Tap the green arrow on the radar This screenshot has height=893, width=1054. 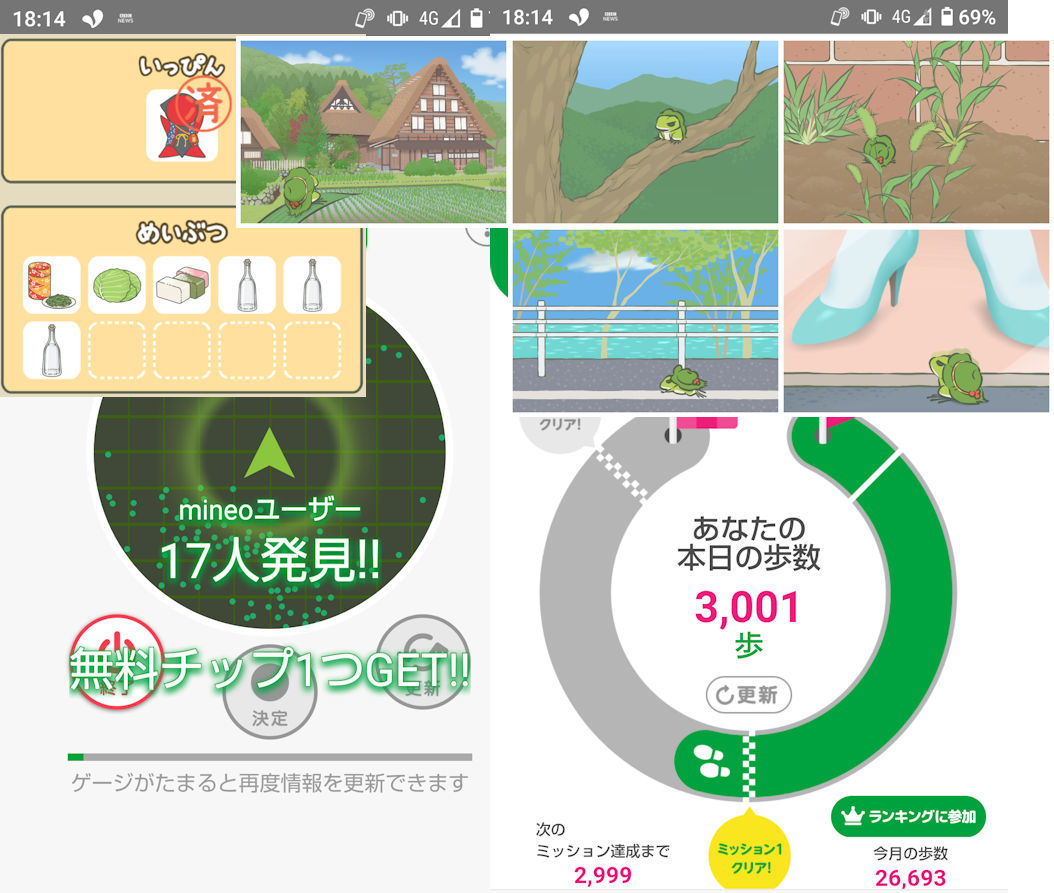point(269,453)
